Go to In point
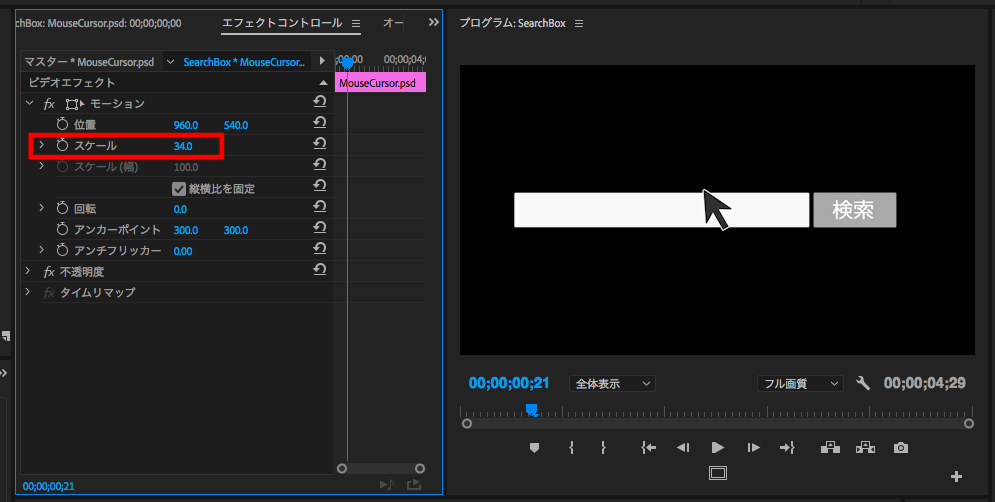This screenshot has width=995, height=502. tap(649, 448)
